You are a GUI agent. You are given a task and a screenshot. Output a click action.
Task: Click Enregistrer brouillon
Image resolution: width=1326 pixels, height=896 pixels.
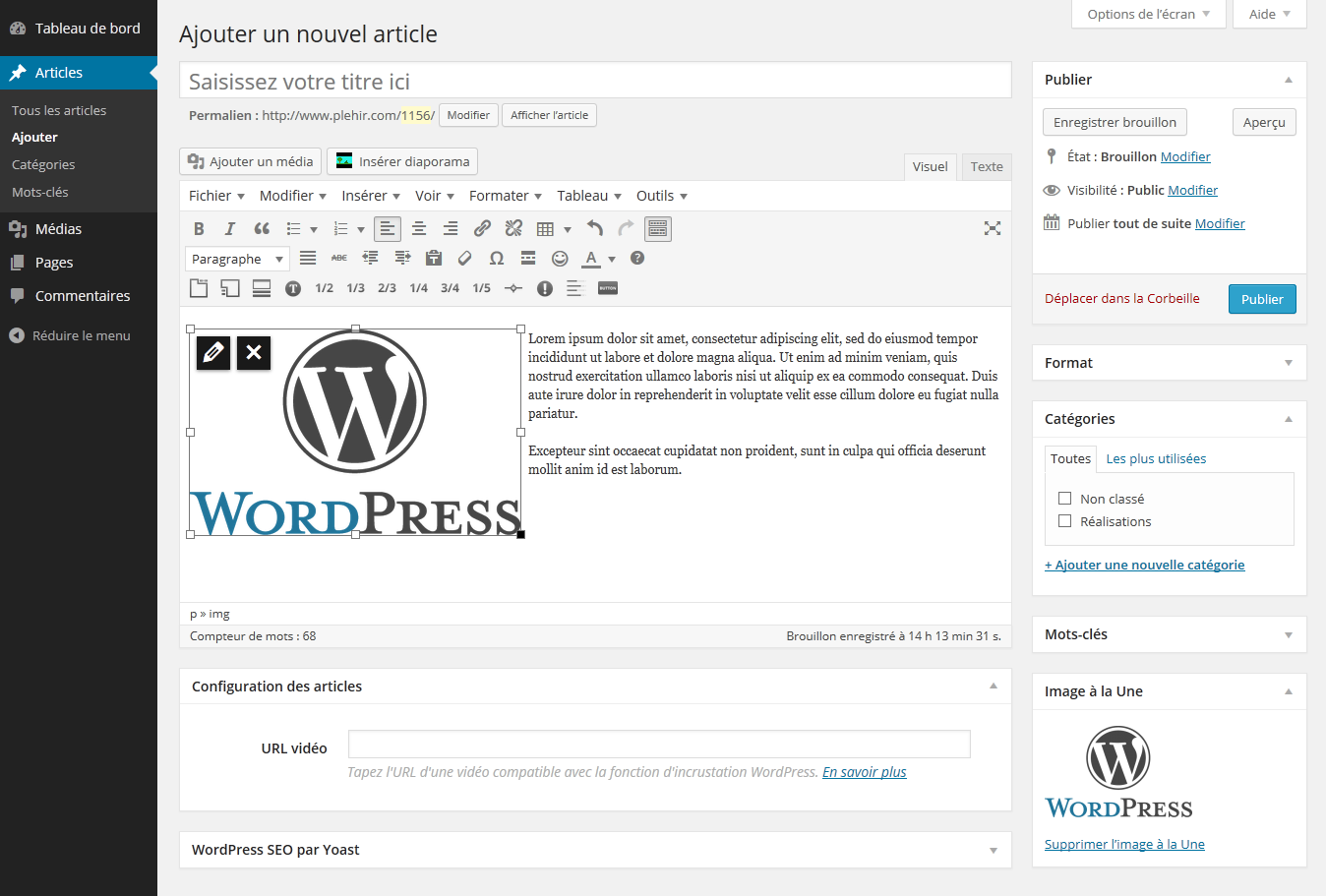tap(1115, 122)
